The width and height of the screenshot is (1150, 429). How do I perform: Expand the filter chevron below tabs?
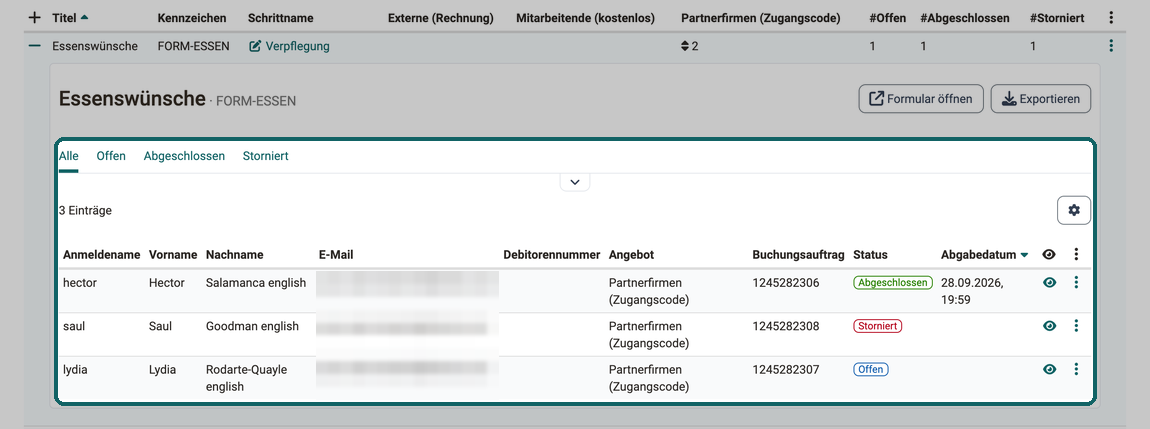[x=575, y=182]
